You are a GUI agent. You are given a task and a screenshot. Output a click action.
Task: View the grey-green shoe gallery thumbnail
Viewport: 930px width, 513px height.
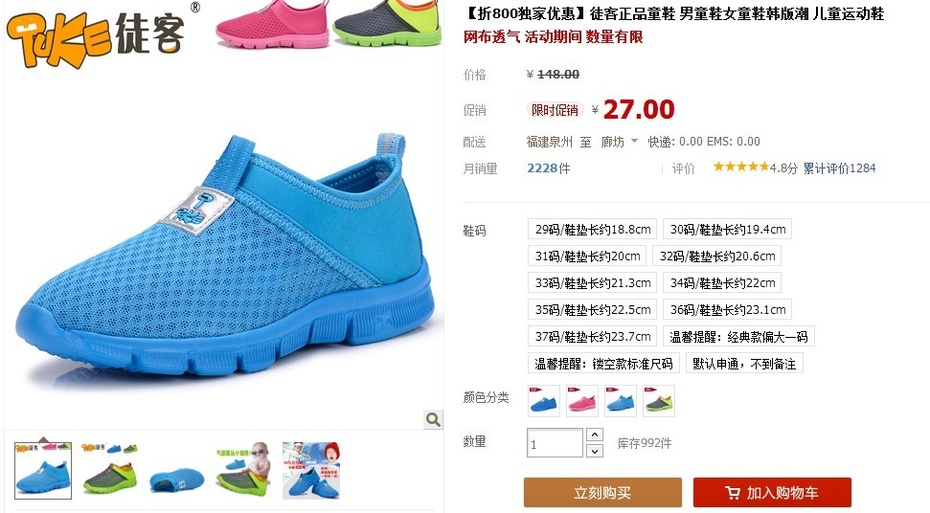[x=110, y=470]
